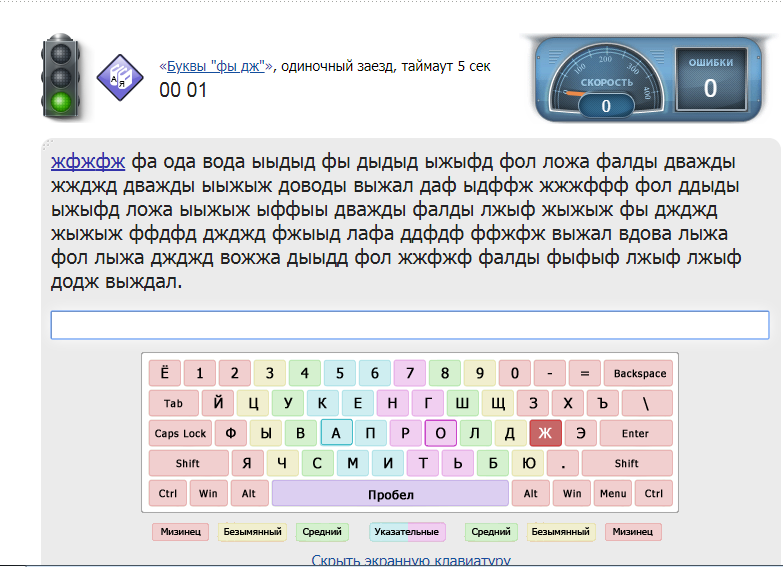The height and width of the screenshot is (567, 783).
Task: Click the Ё key on the on-screen keyboard
Action: [x=164, y=373]
